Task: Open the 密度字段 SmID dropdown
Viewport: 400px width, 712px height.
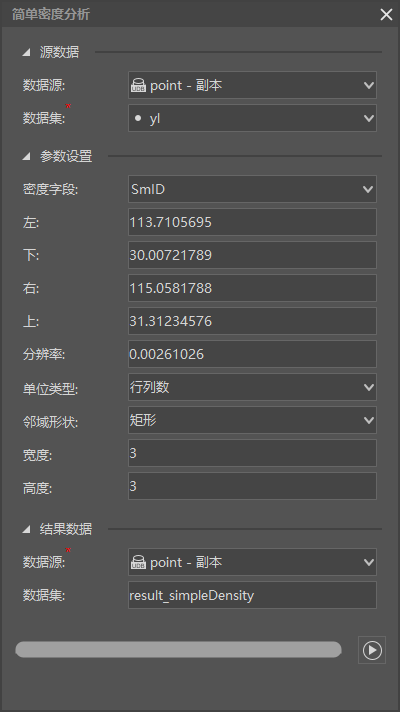Action: pyautogui.click(x=252, y=189)
